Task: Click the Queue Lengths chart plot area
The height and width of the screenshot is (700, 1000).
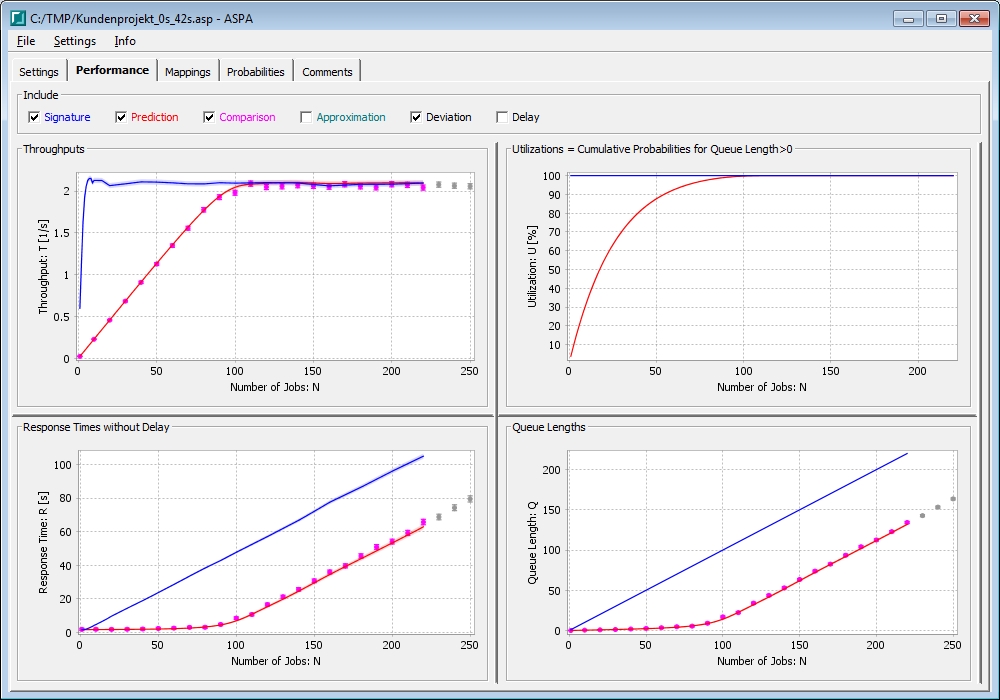Action: (763, 542)
